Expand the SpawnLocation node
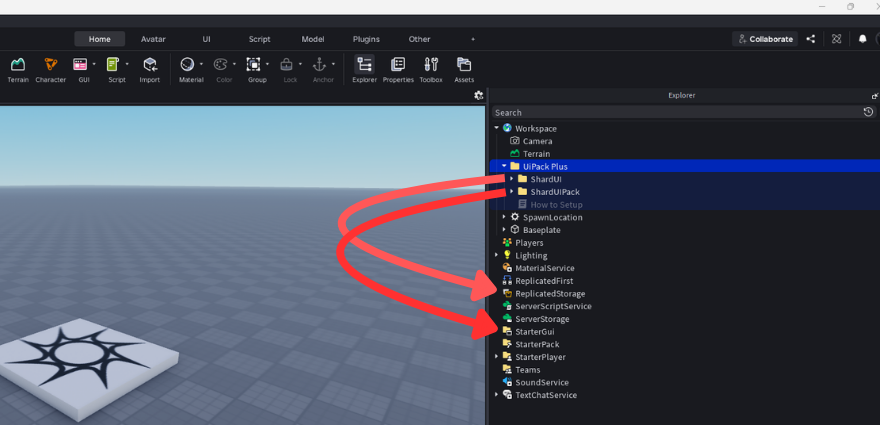The width and height of the screenshot is (880, 425). coord(504,217)
